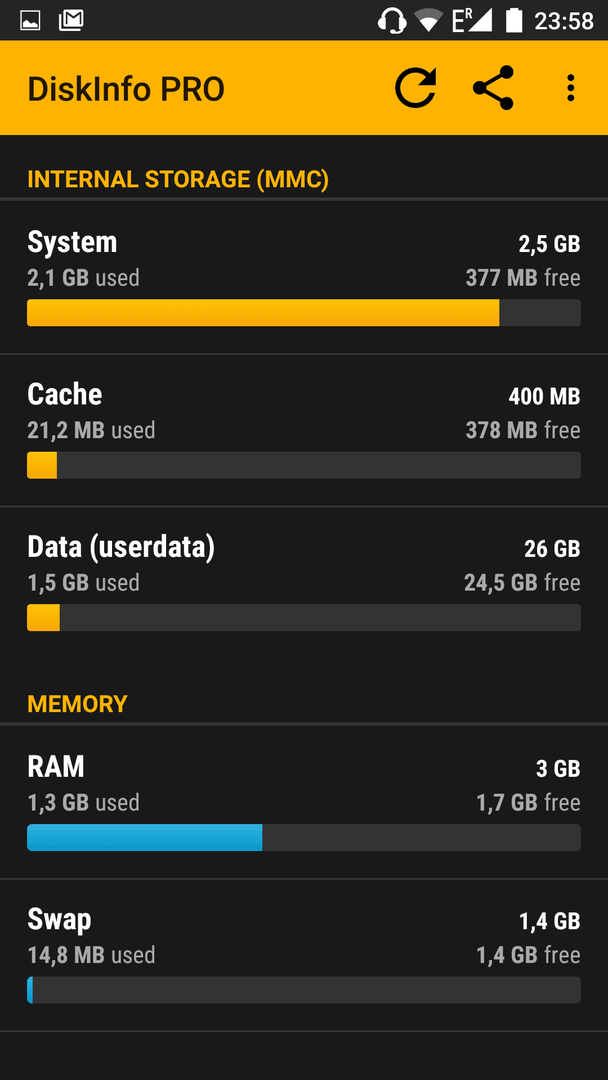This screenshot has height=1080, width=608.
Task: Tap the refresh icon in toolbar
Action: point(416,88)
